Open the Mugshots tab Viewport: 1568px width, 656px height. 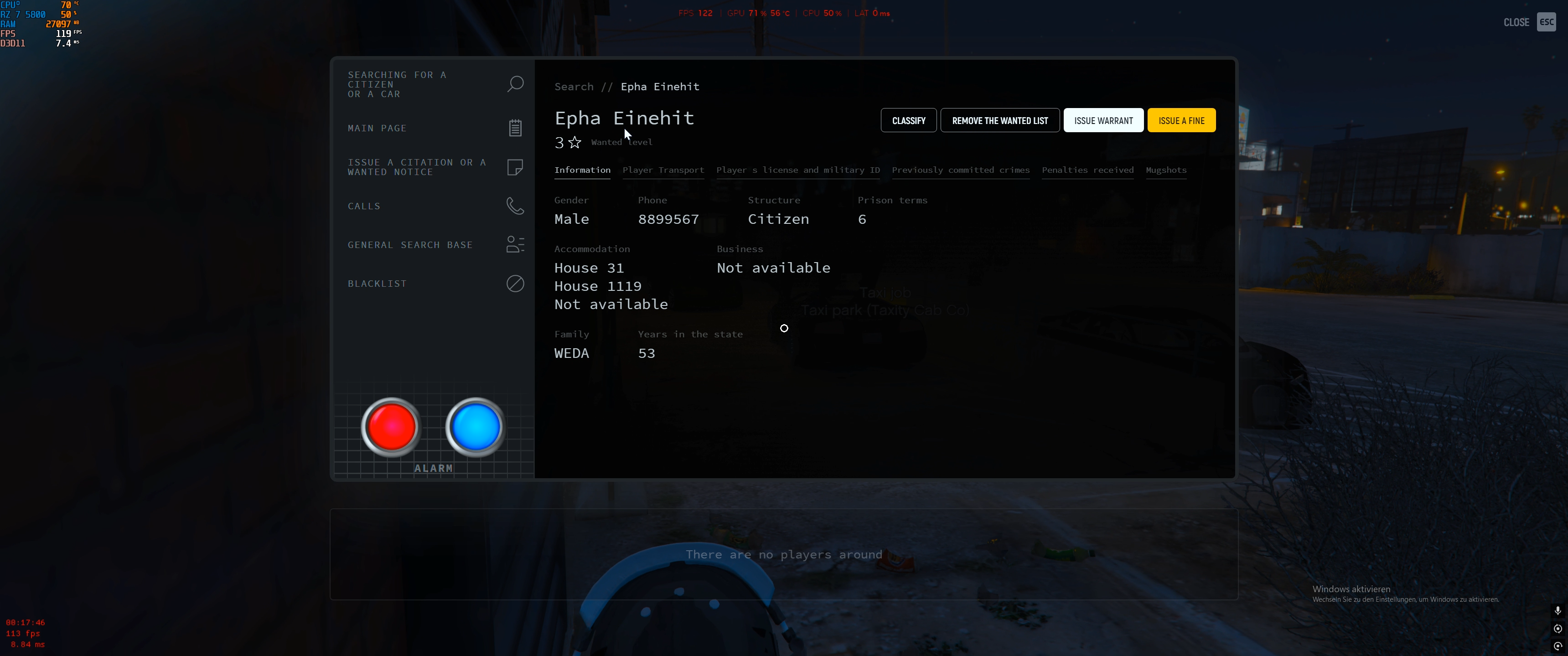[x=1166, y=170]
